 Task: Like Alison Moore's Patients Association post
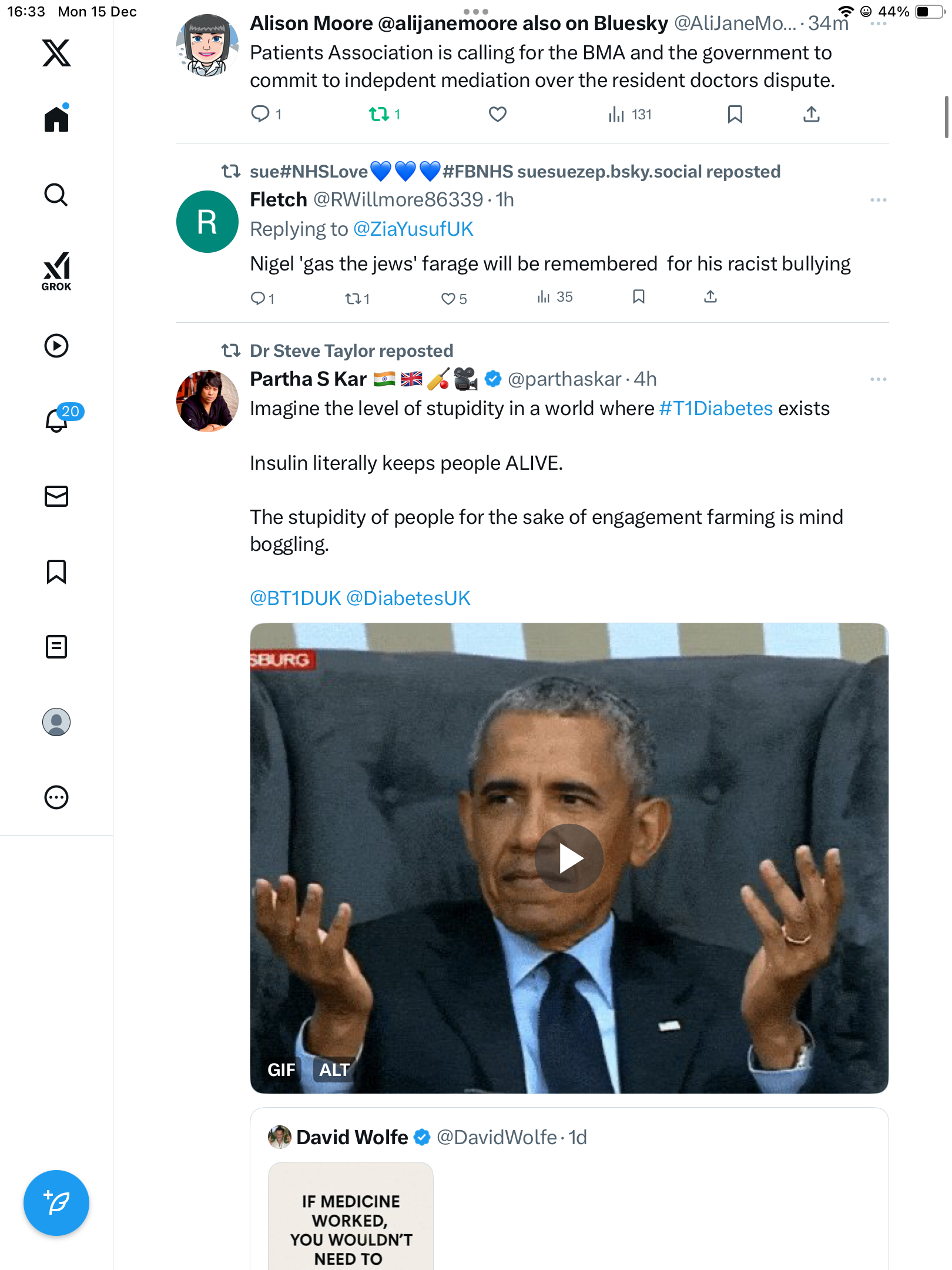pos(498,114)
